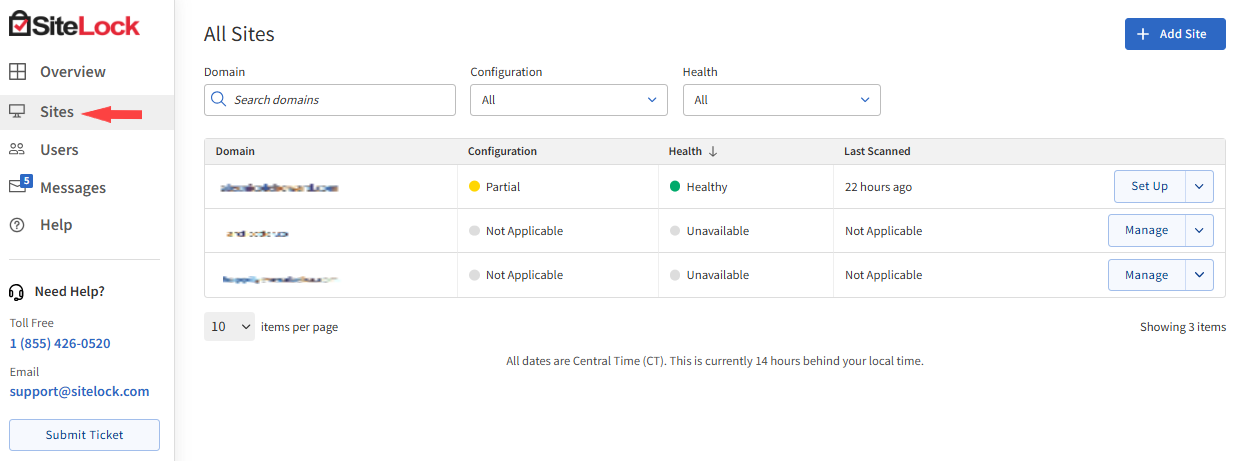Sort by Last Scanned column header
1246x461 pixels.
tap(877, 152)
